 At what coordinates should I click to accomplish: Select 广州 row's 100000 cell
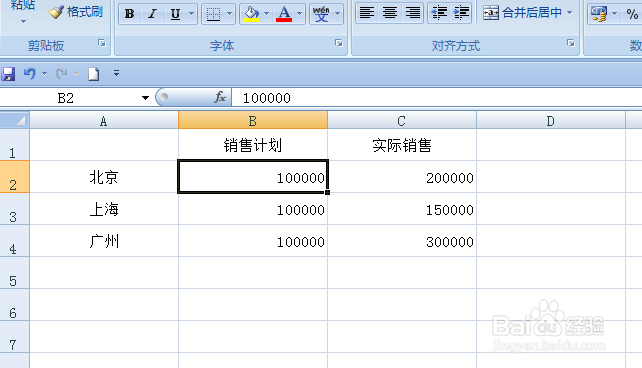coord(253,241)
